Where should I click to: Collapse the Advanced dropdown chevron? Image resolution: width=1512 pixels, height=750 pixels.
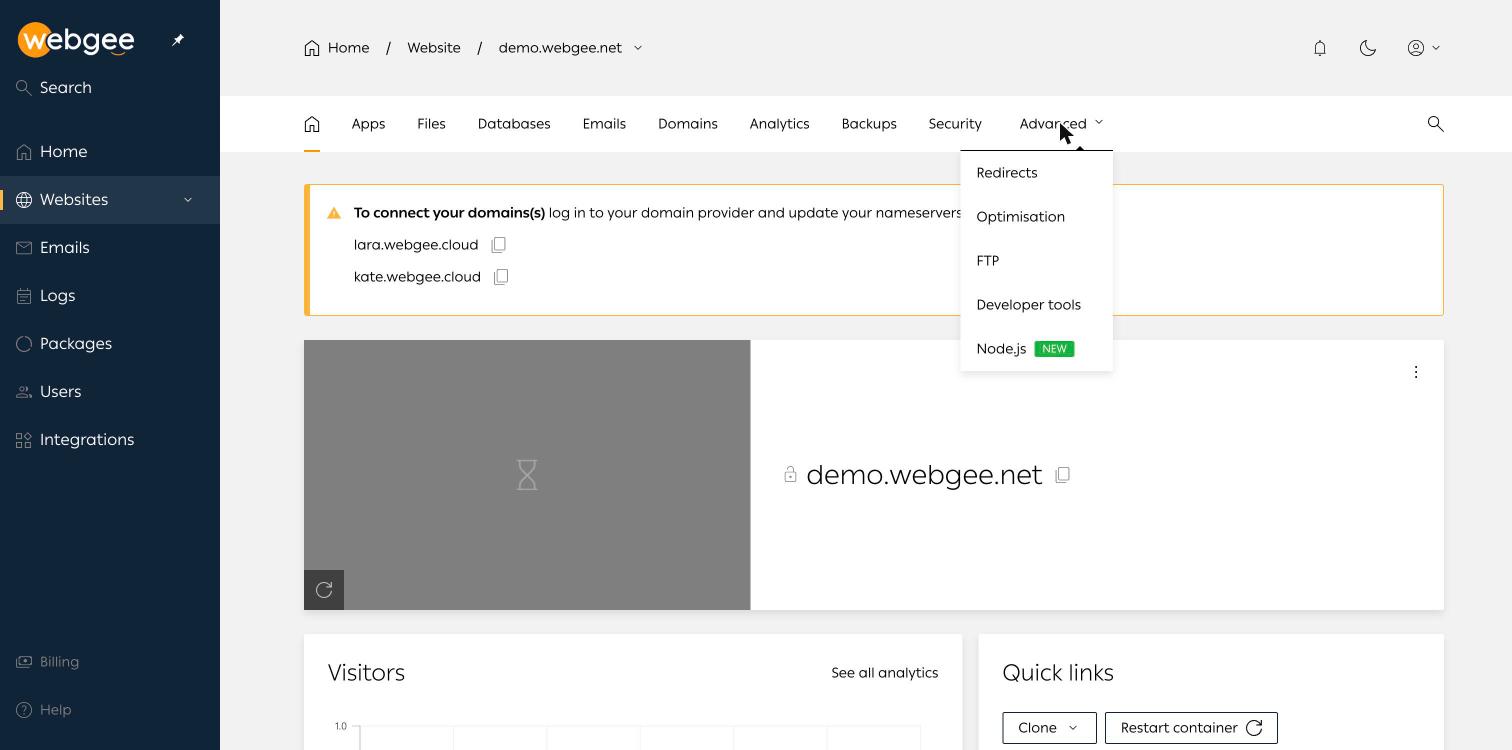[1099, 122]
